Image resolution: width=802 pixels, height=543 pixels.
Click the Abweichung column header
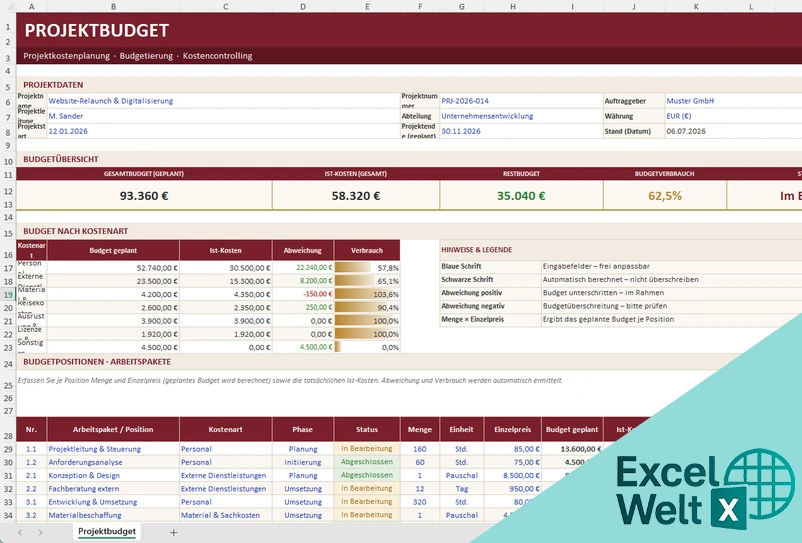[303, 251]
